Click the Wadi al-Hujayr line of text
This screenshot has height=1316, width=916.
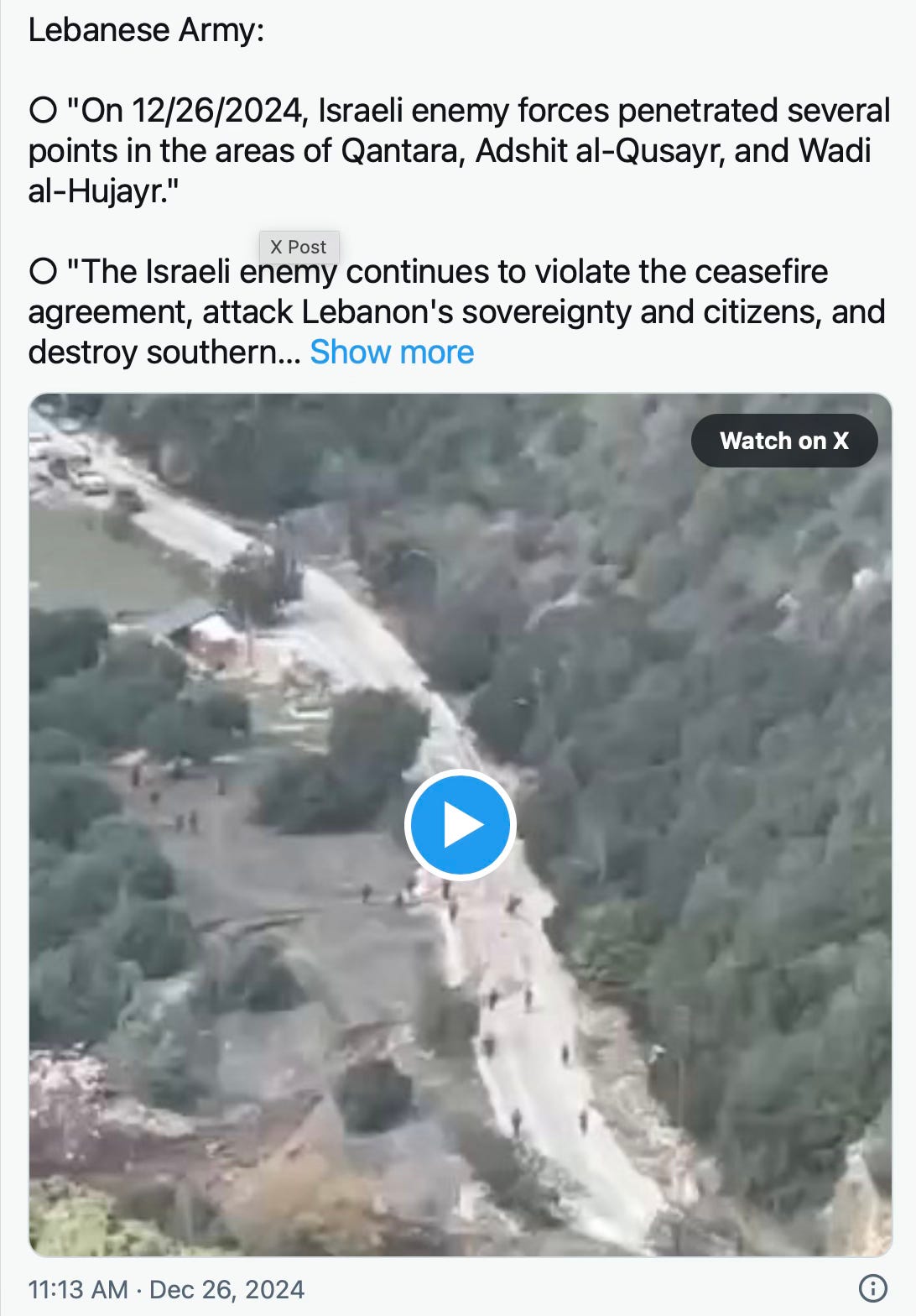(x=104, y=191)
